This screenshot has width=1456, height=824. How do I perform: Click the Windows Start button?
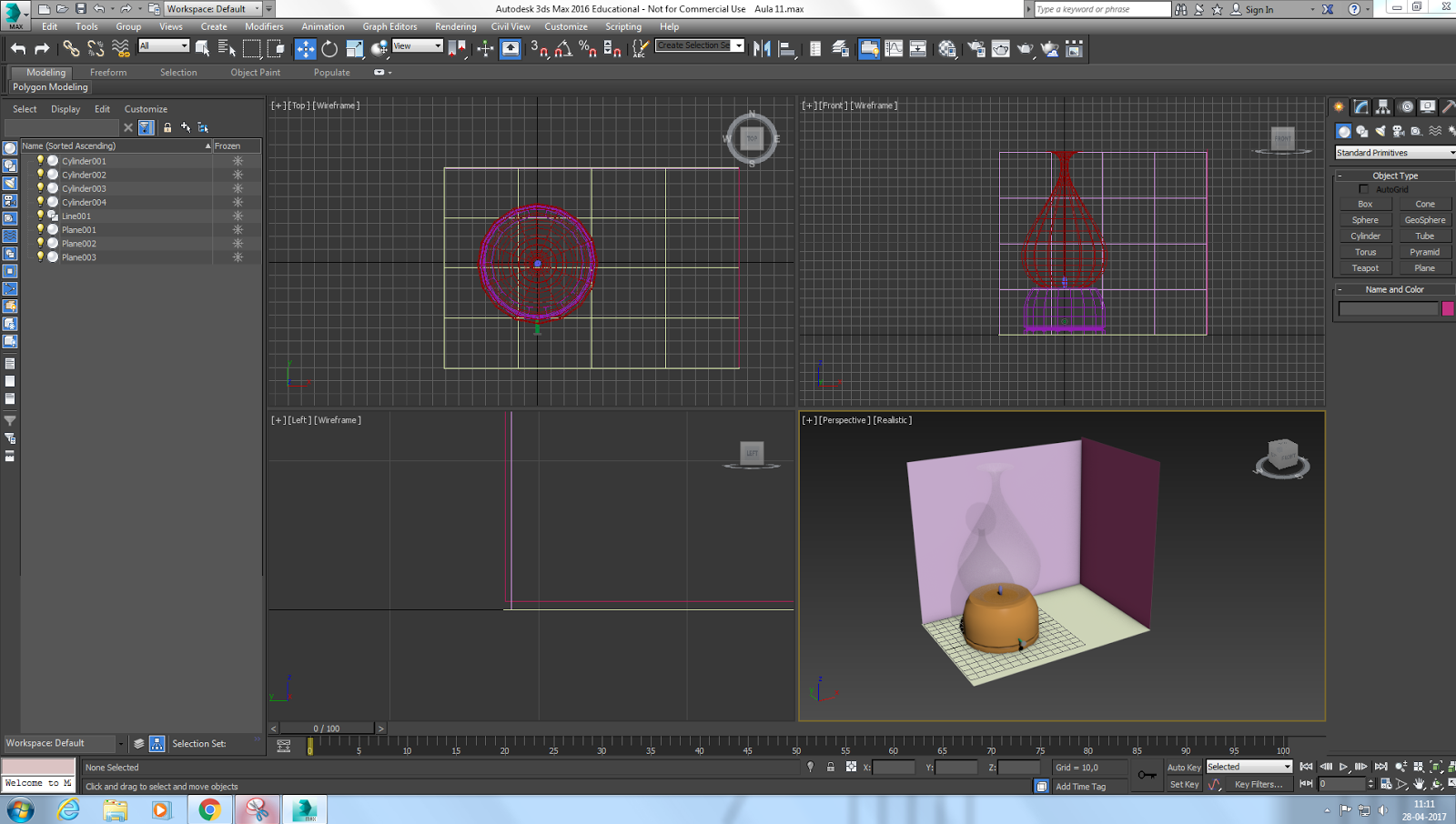pyautogui.click(x=20, y=809)
